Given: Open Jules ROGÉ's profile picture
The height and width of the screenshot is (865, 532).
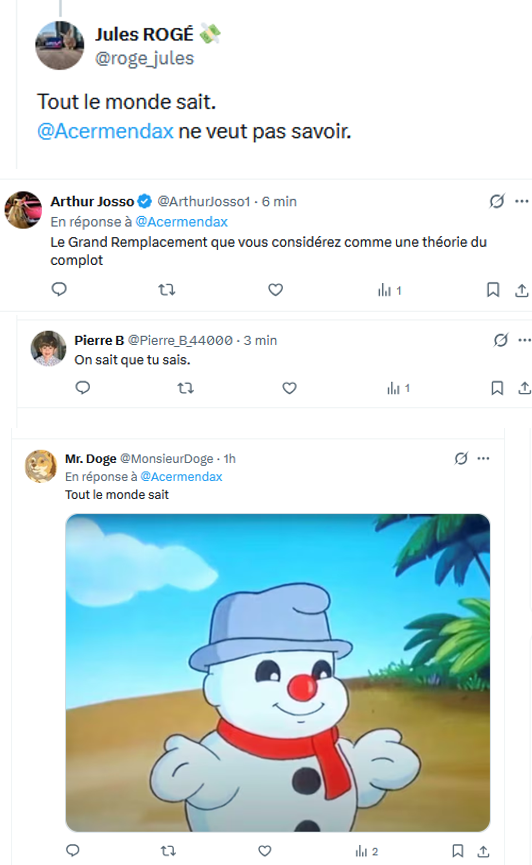Looking at the screenshot, I should [60, 46].
